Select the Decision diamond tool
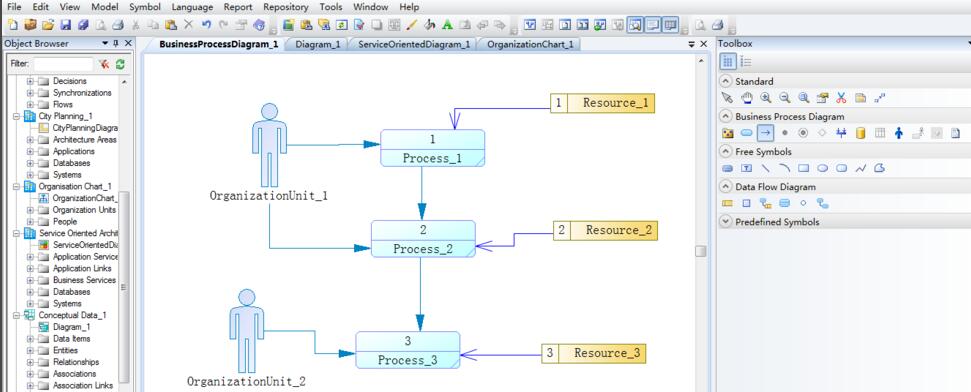971x392 pixels. click(x=822, y=133)
